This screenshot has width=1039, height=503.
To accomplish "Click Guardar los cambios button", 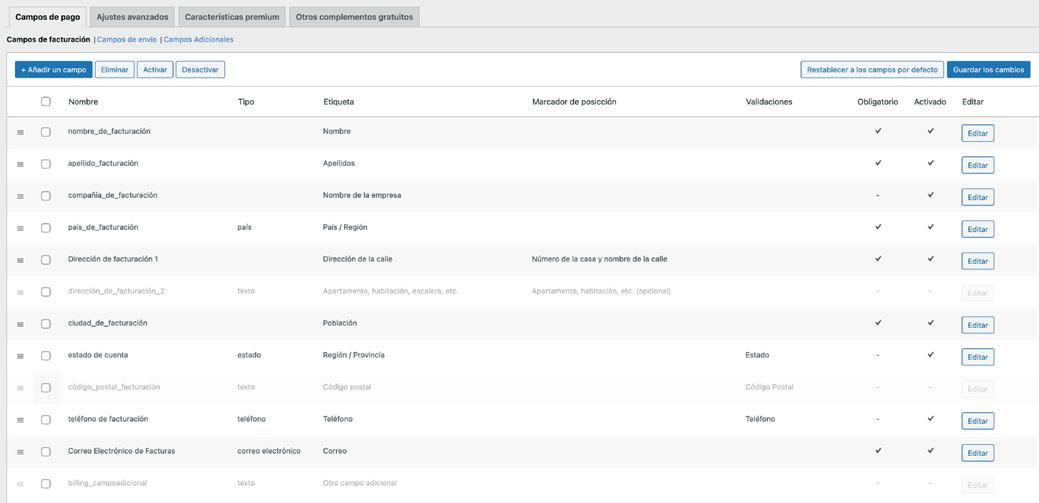I will [989, 70].
